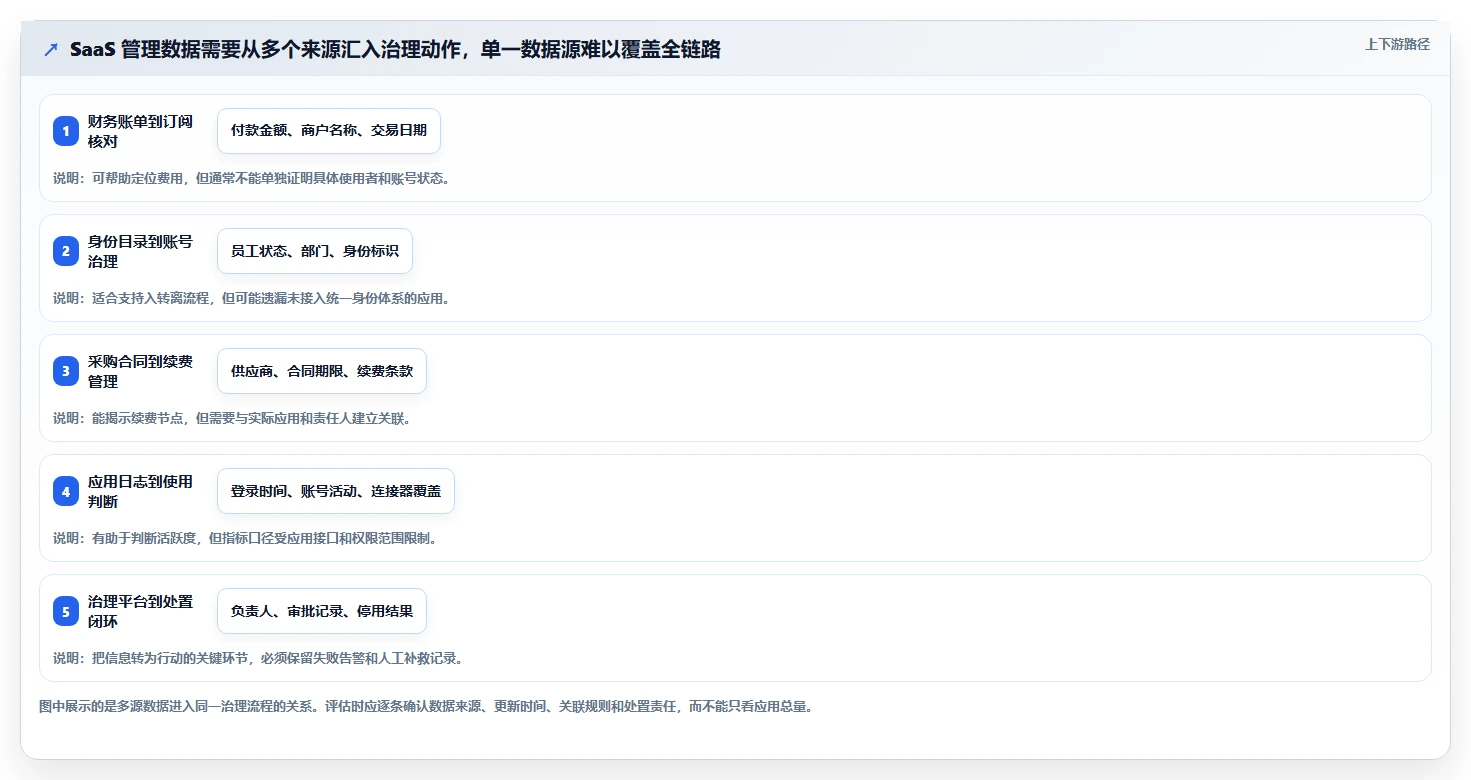The width and height of the screenshot is (1471, 780).
Task: Click the footer paragraph starting 图中展示的是
Action: 426,706
